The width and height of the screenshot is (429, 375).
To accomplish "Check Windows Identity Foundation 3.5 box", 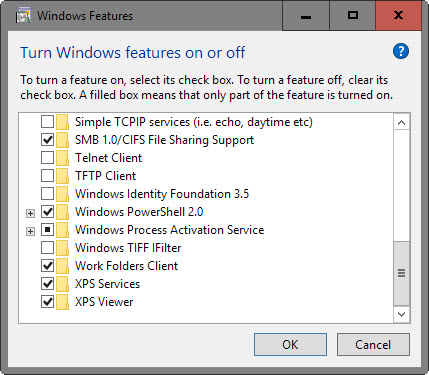I will coord(47,194).
